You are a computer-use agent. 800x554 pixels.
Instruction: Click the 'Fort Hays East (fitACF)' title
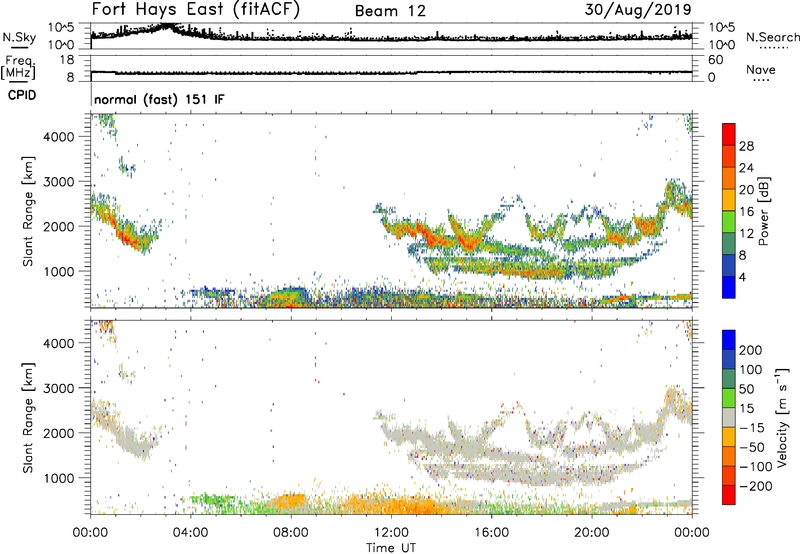(x=195, y=9)
